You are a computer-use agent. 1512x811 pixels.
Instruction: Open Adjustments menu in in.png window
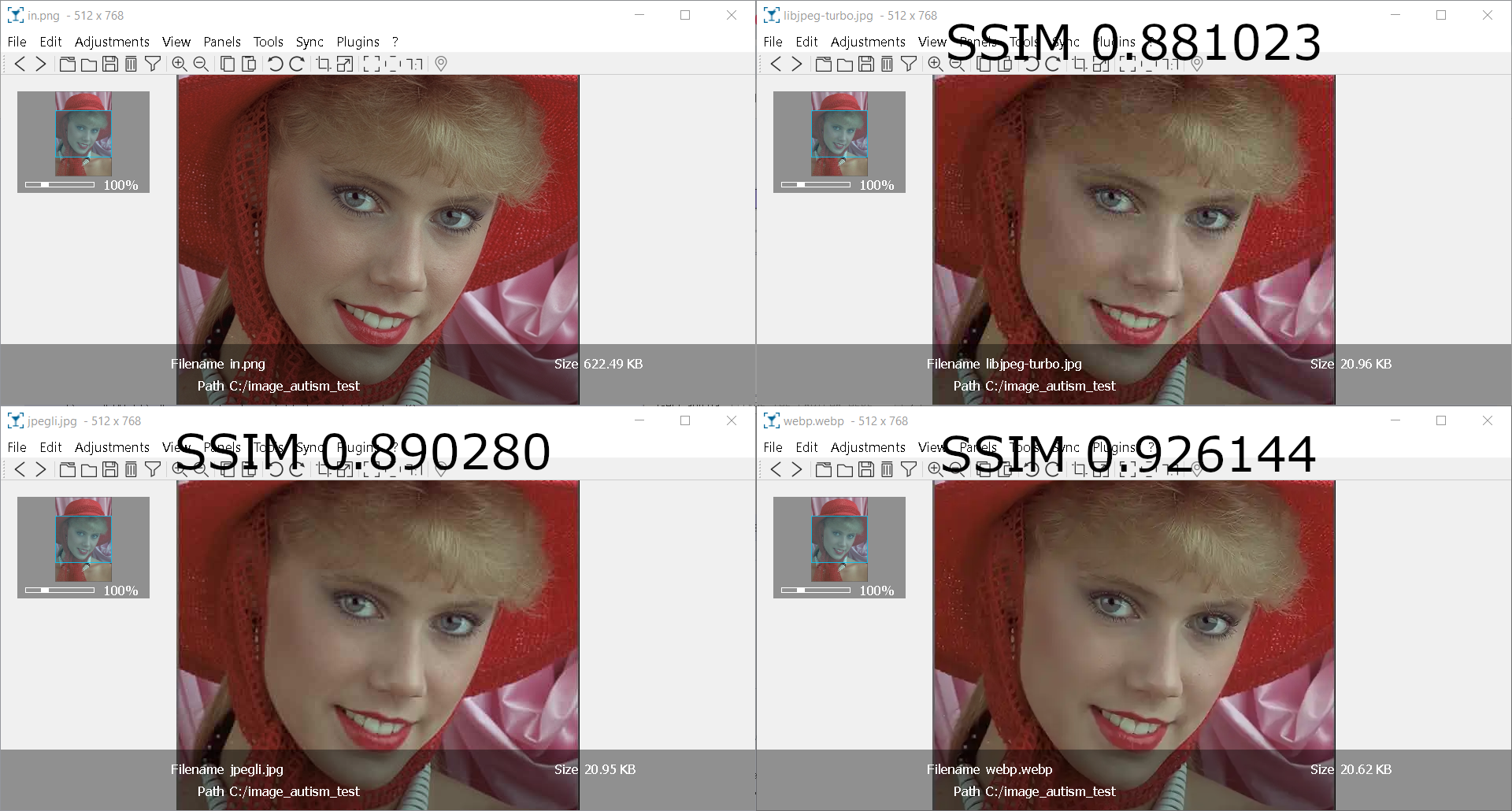tap(112, 42)
